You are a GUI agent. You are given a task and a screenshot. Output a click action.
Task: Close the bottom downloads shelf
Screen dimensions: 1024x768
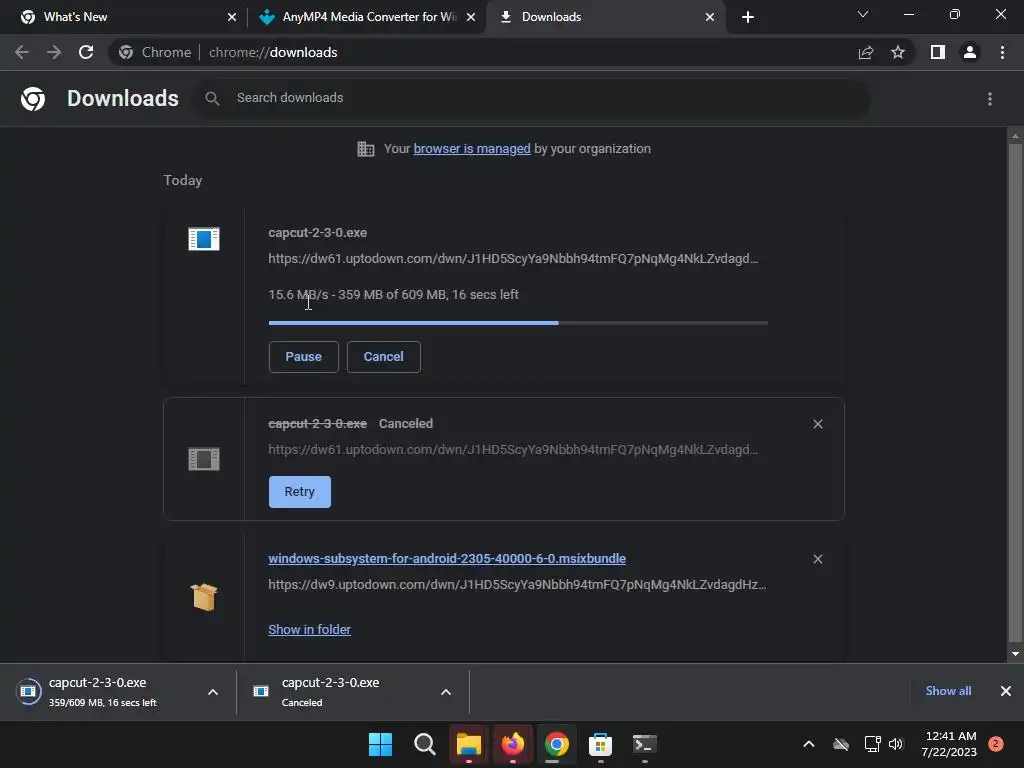(x=1006, y=691)
